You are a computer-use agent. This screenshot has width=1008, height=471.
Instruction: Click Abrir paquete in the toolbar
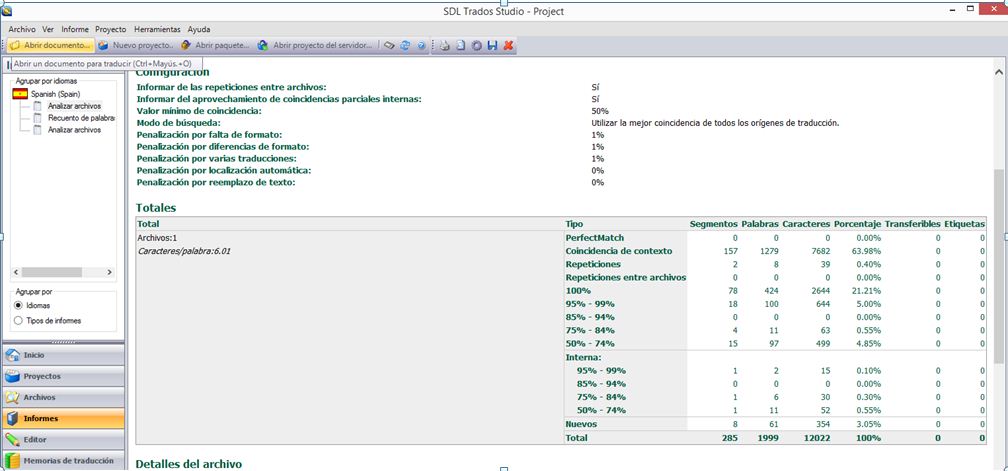215,46
